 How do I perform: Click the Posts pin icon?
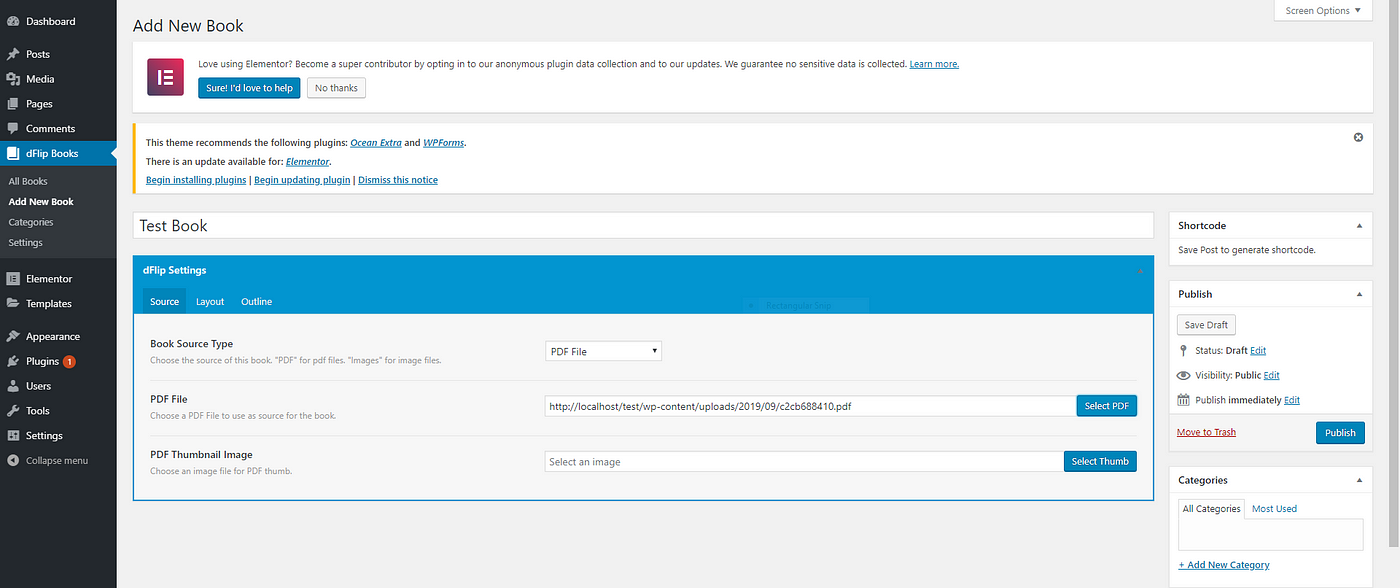click(13, 54)
